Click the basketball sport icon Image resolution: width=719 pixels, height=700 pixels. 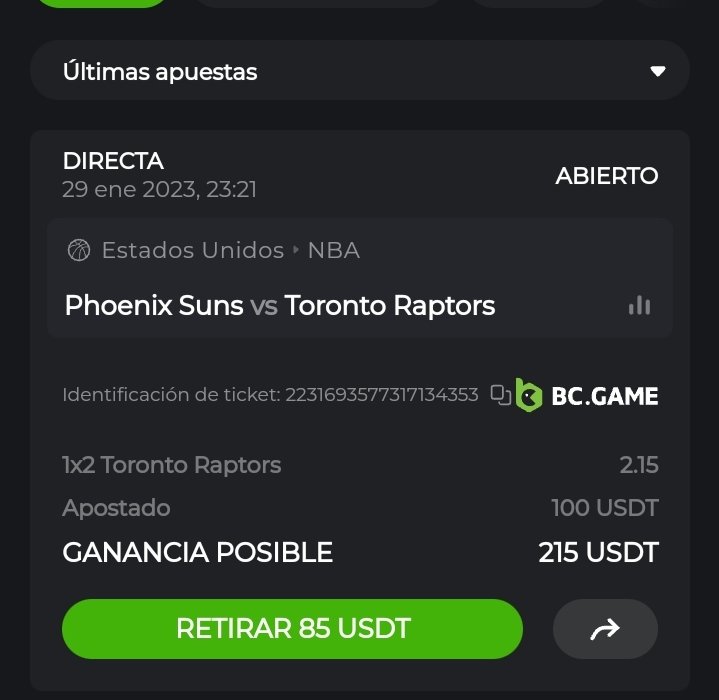[x=78, y=250]
